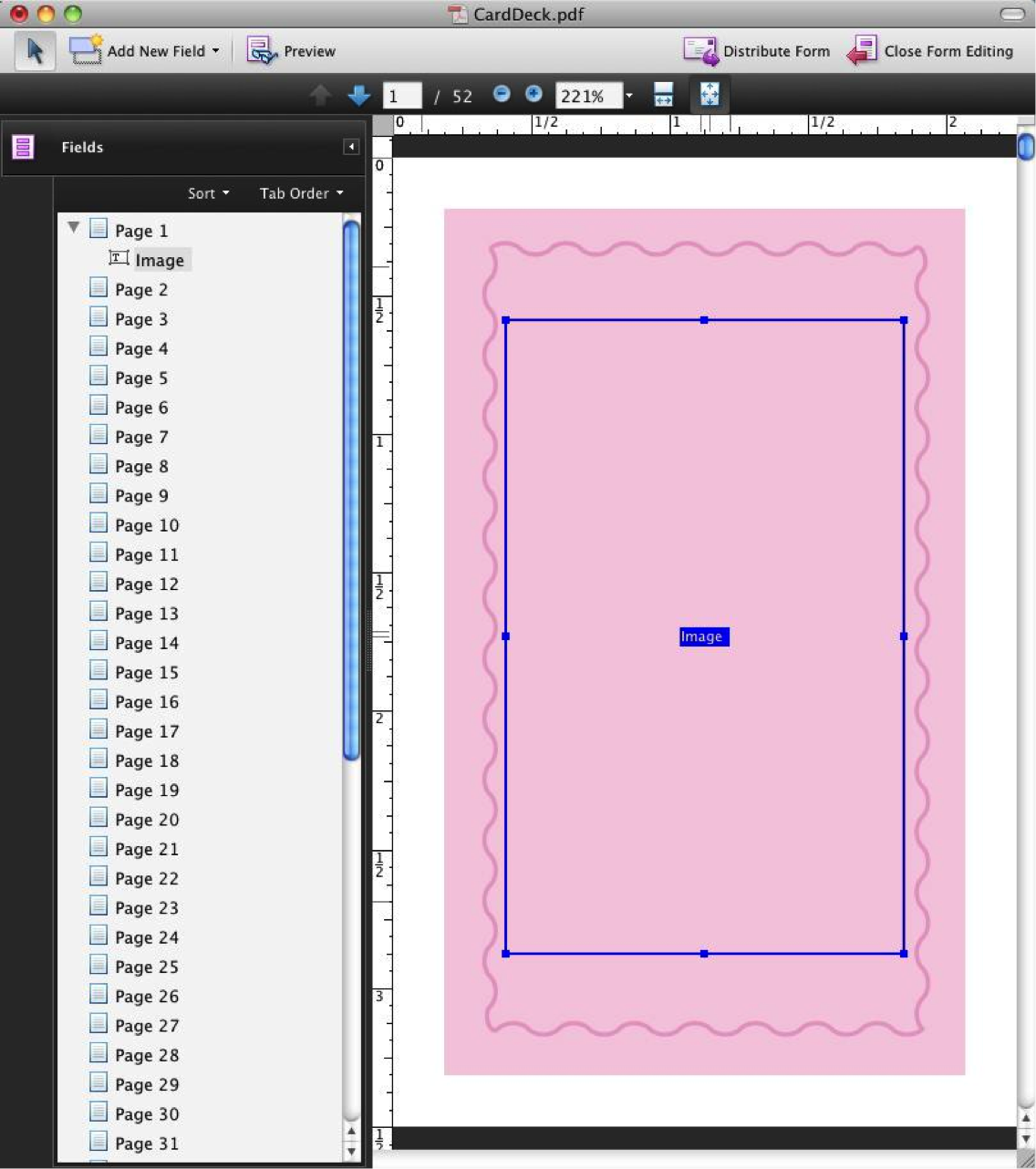Select Page 22 in the Fields list
1036x1169 pixels.
pos(147,879)
